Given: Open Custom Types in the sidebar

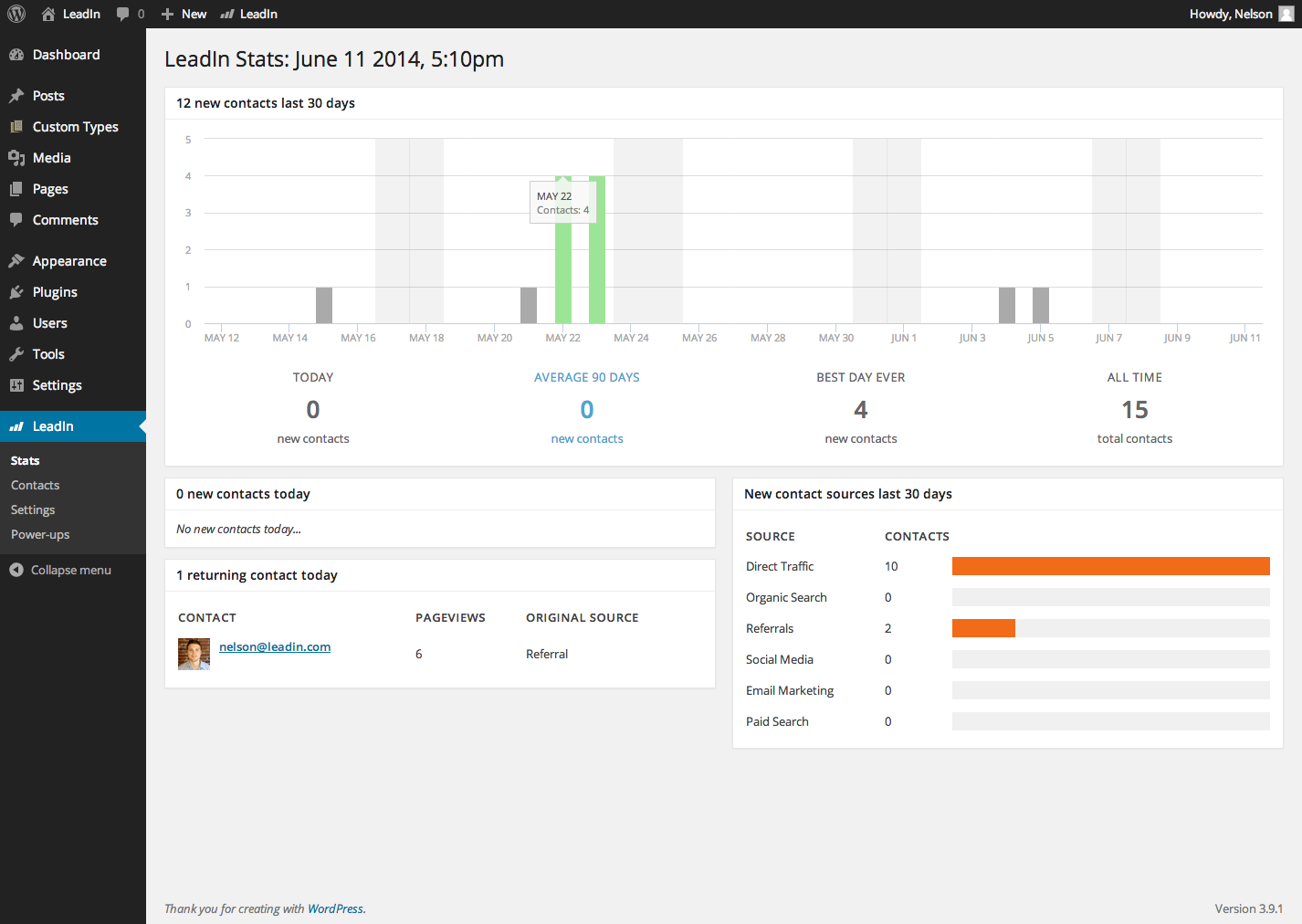Looking at the screenshot, I should click(75, 127).
